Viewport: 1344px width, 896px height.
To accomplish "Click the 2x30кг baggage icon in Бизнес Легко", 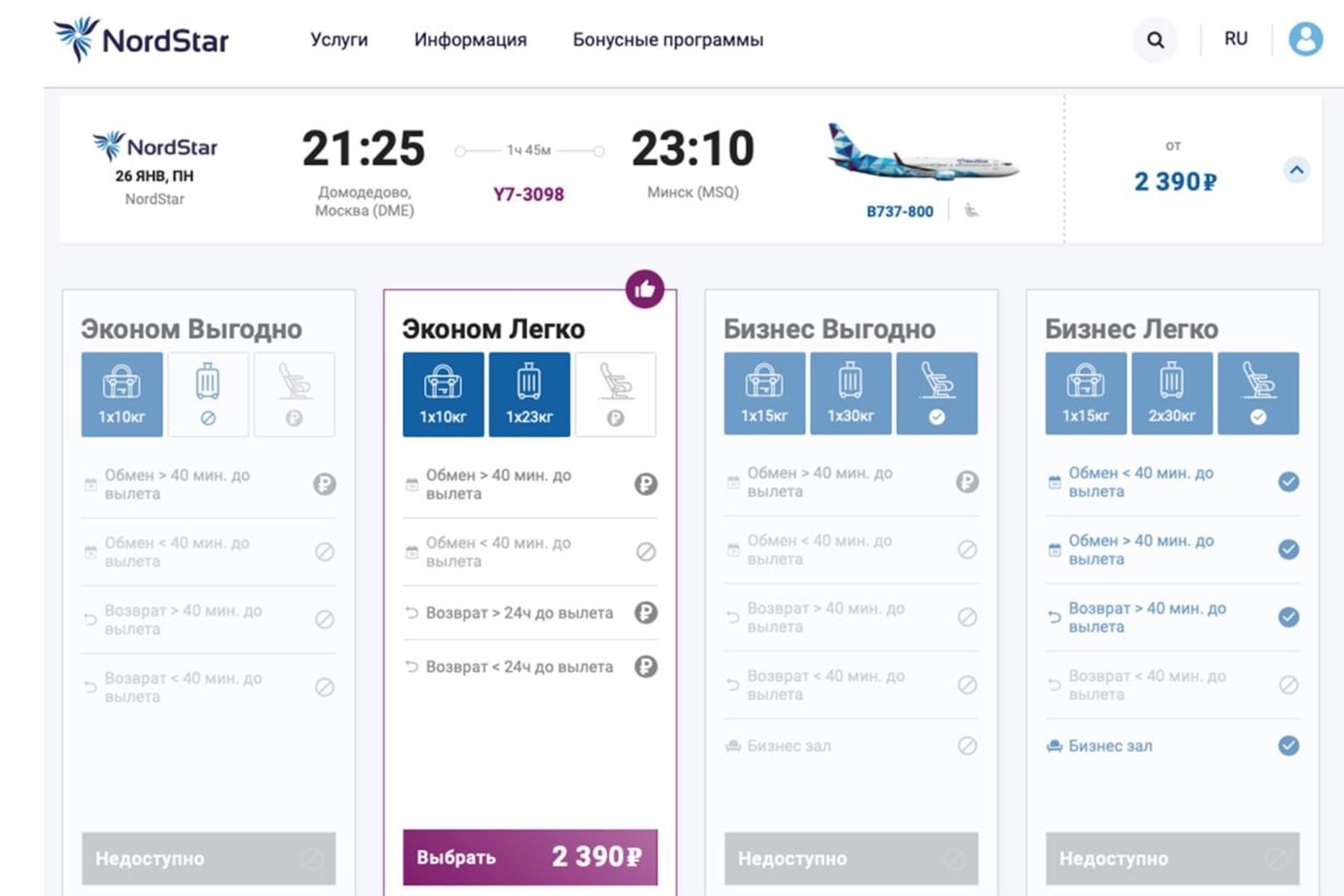I will pos(1172,393).
